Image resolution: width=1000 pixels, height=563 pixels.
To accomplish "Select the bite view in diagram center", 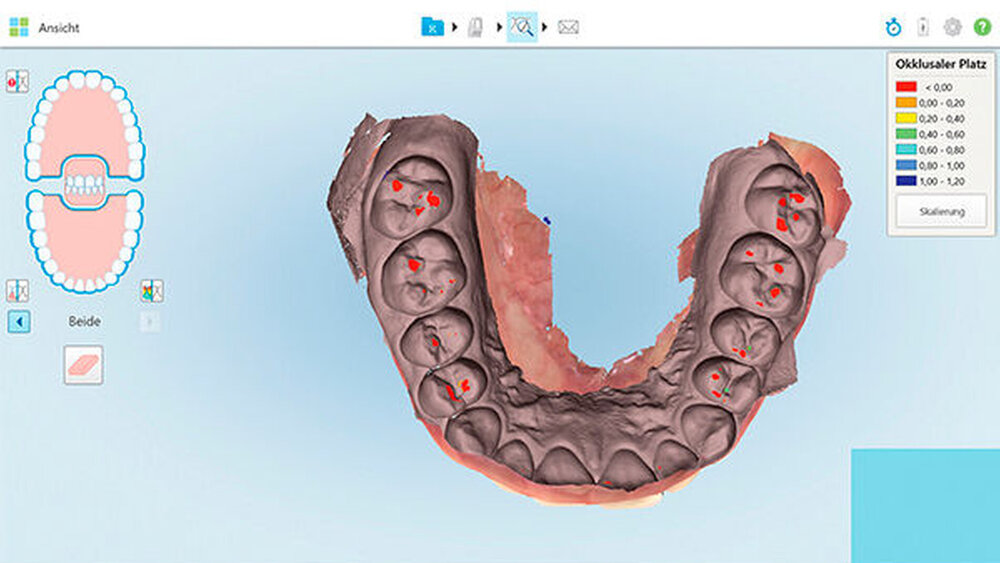I will pyautogui.click(x=85, y=183).
